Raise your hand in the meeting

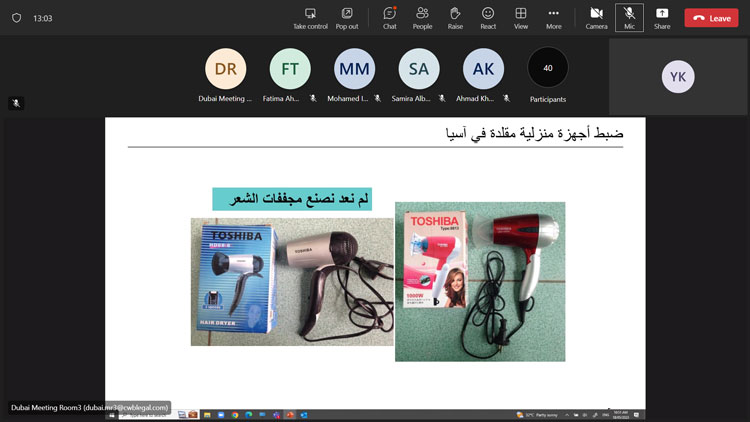click(x=455, y=17)
